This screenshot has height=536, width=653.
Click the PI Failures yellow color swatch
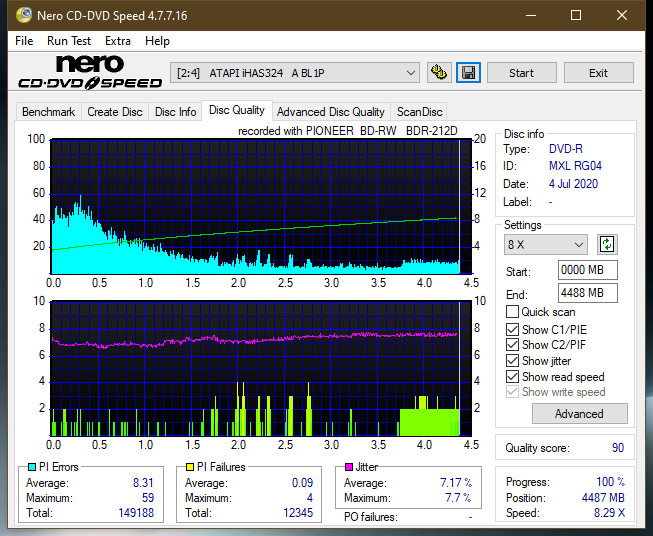pos(190,467)
